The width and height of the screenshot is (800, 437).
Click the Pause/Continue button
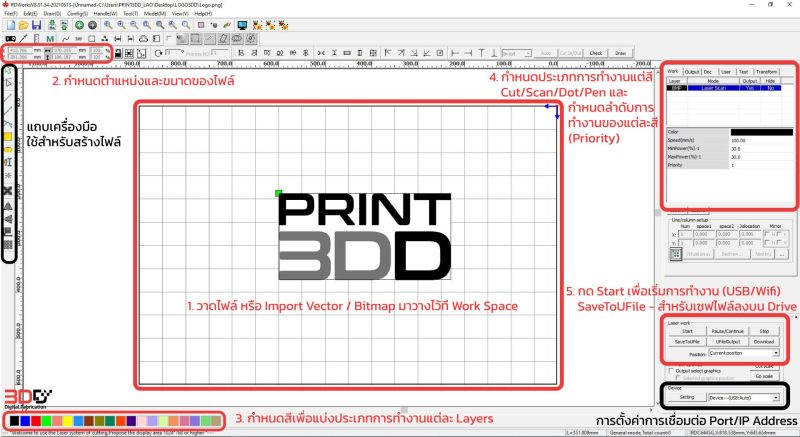[x=728, y=331]
